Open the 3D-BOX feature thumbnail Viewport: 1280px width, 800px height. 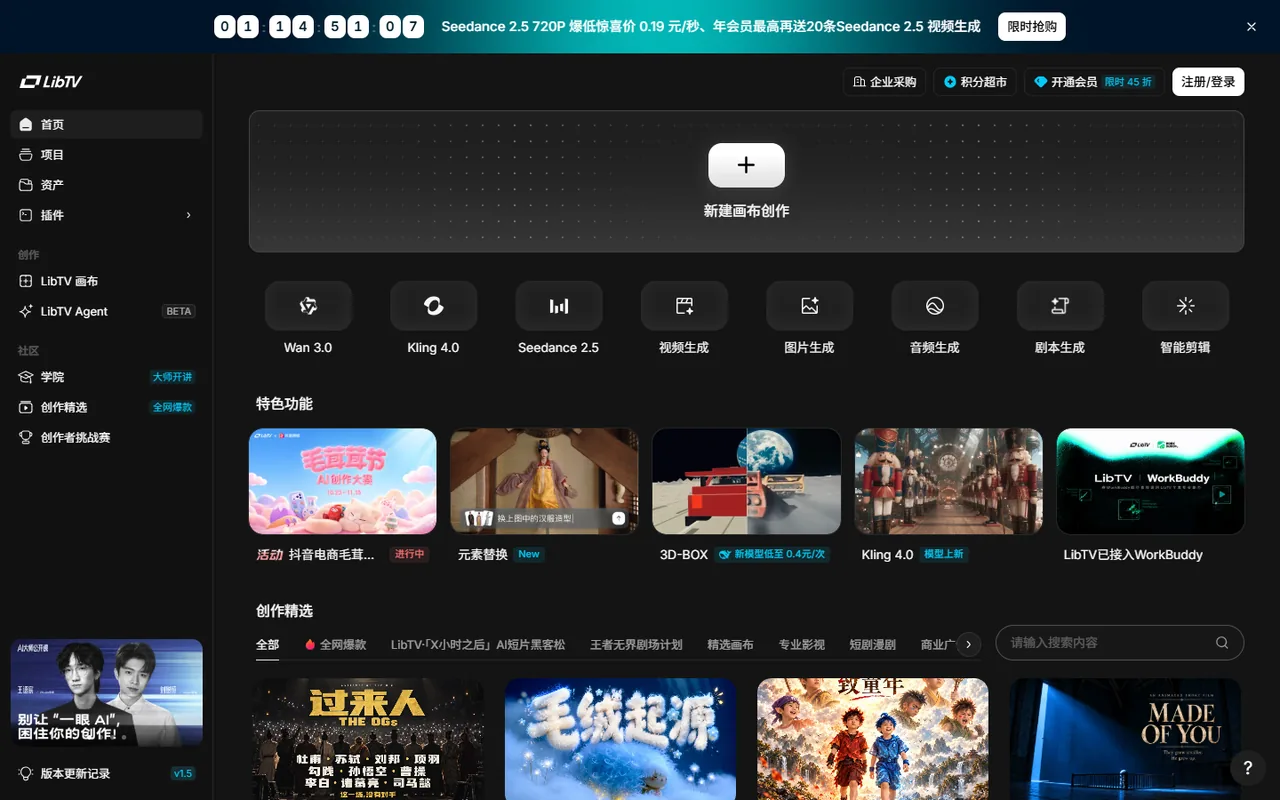[746, 482]
